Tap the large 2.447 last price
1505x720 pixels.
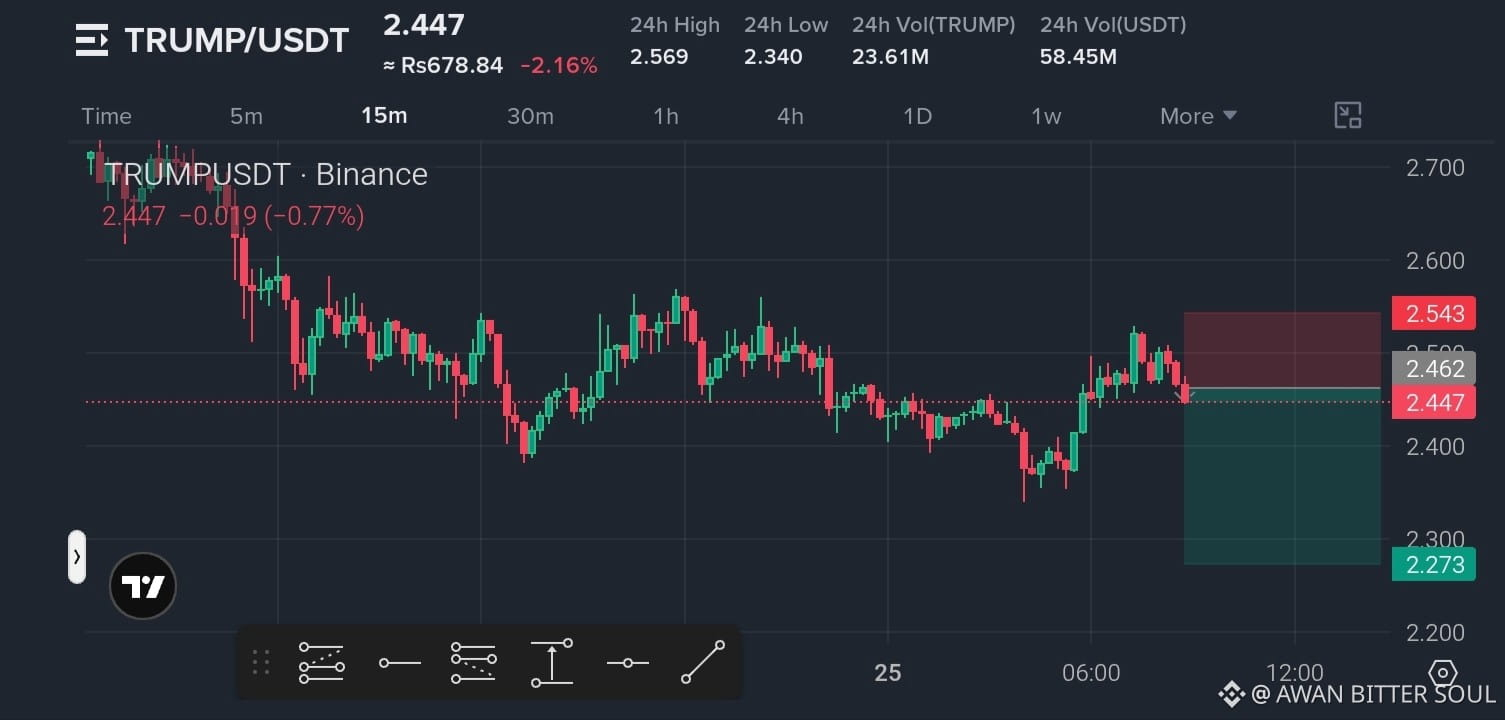(x=424, y=25)
